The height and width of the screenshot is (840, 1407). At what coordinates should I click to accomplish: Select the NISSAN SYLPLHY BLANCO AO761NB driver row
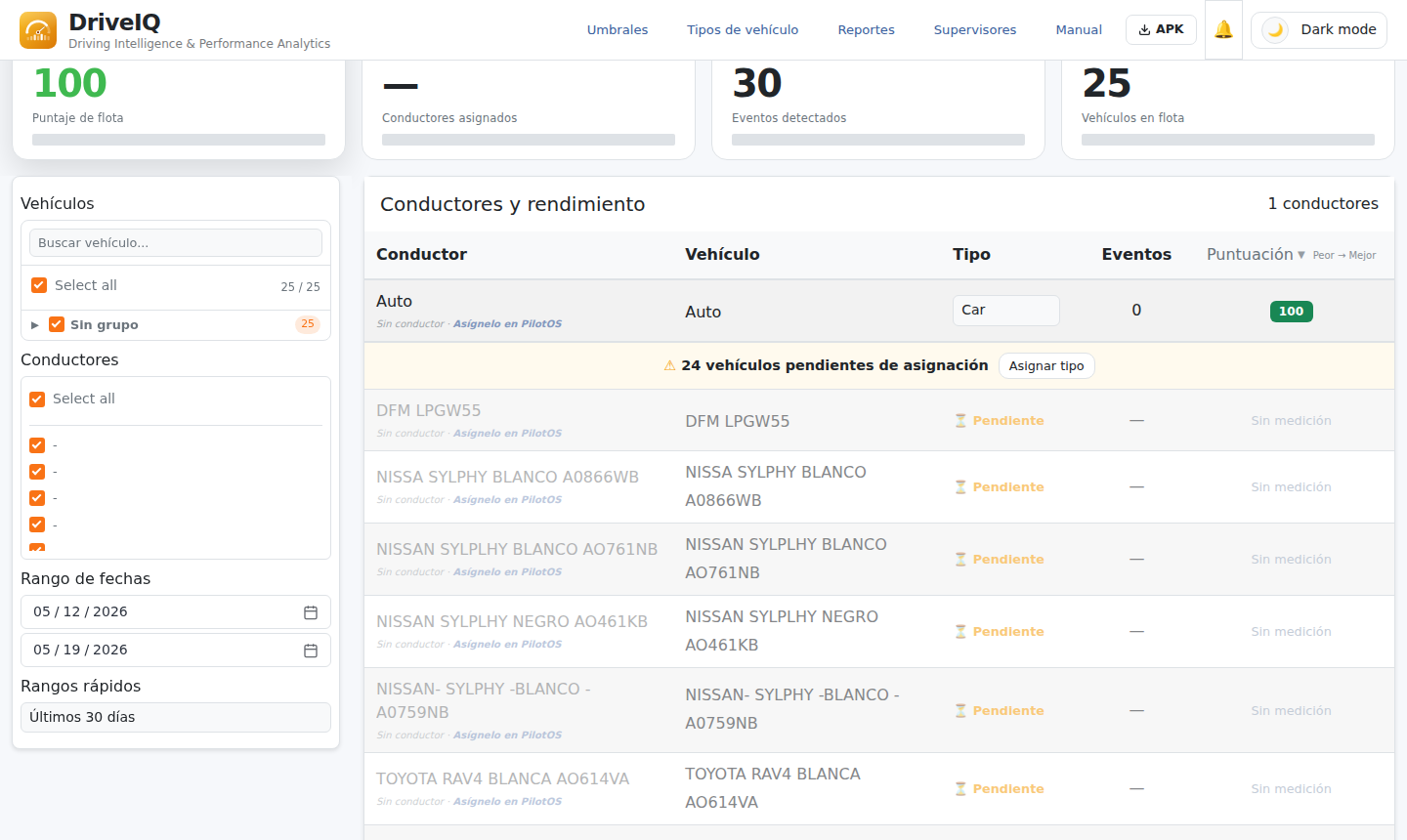click(x=878, y=560)
